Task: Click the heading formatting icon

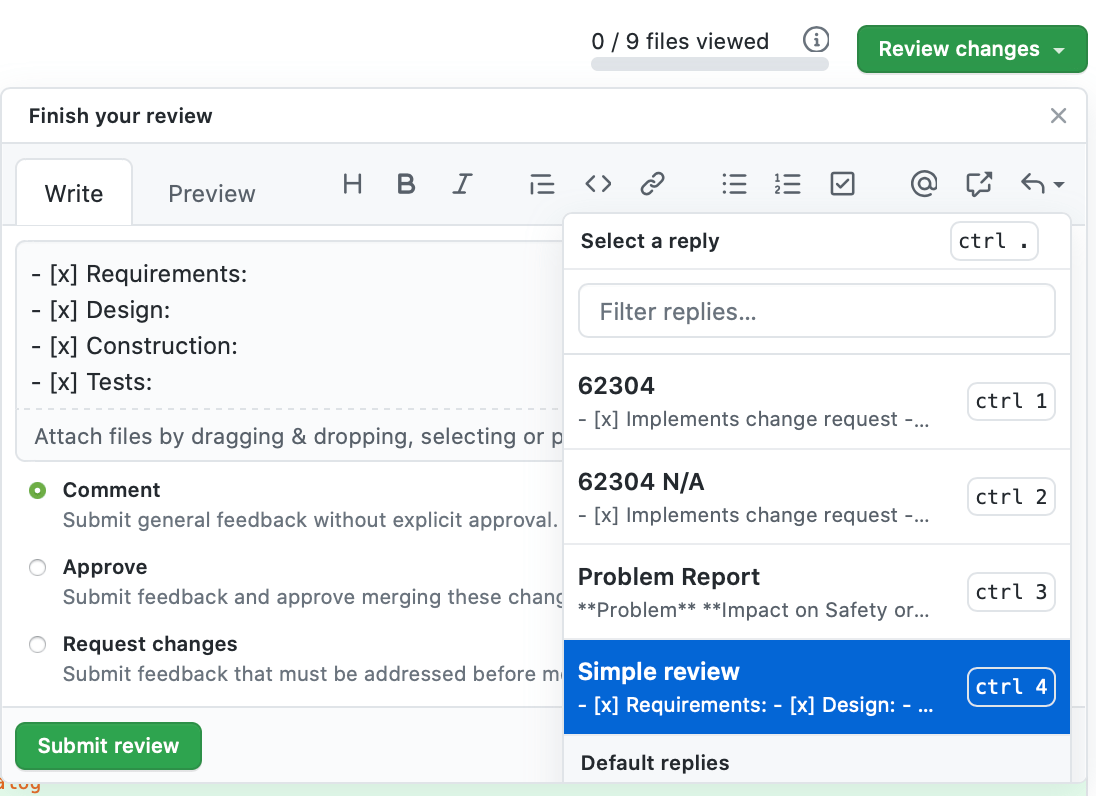Action: pos(352,184)
